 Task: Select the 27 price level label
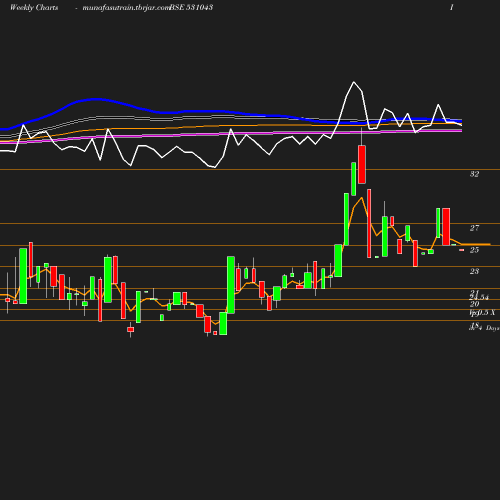pos(474,228)
